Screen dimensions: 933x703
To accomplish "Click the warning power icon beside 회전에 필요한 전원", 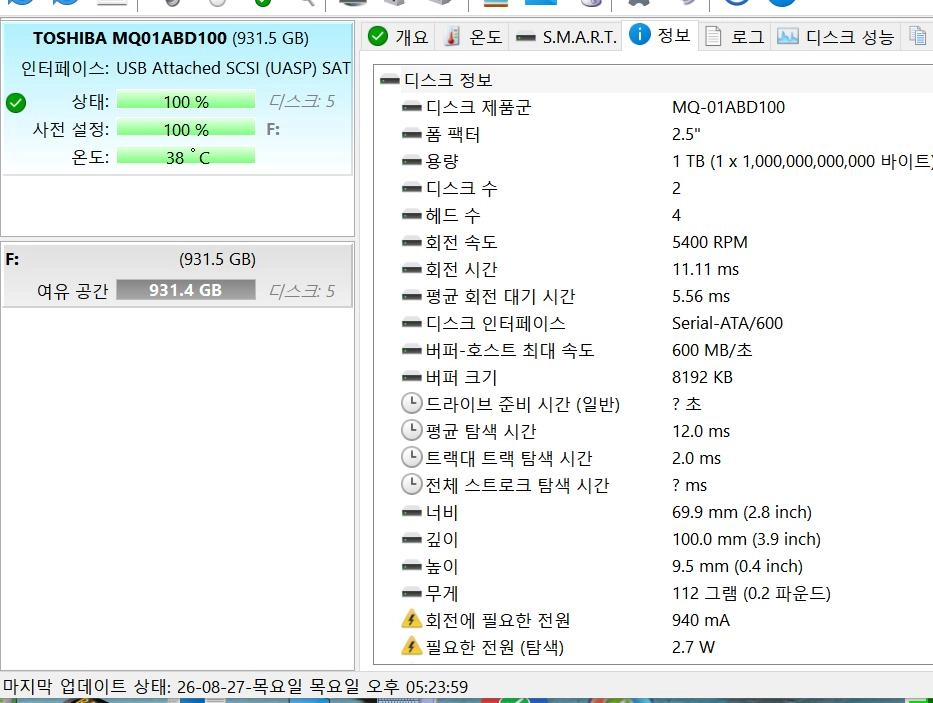I will click(x=411, y=620).
